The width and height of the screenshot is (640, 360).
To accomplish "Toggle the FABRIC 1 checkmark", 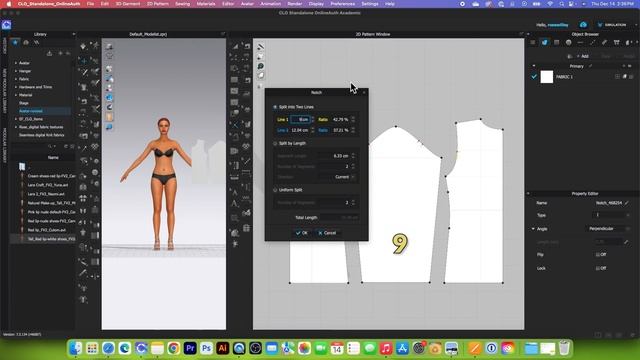I will click(x=534, y=77).
